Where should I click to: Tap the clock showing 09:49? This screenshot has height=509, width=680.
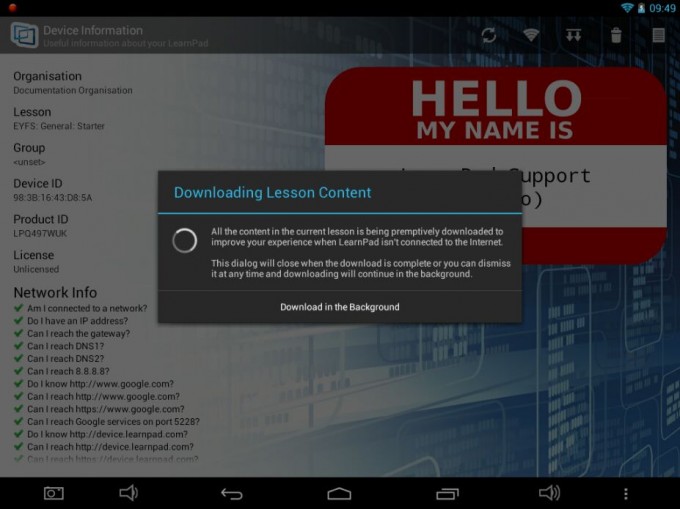pos(662,8)
